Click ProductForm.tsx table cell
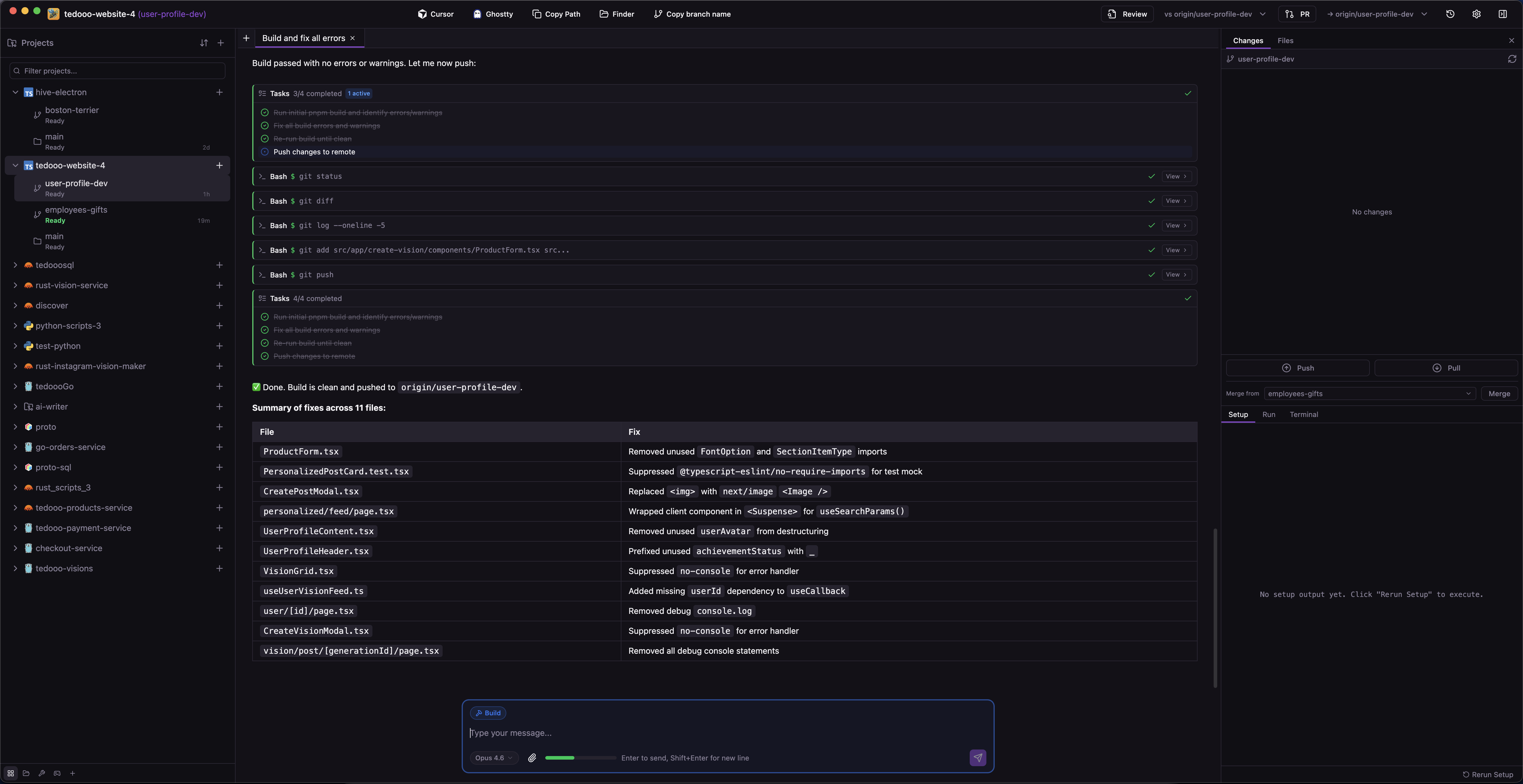 tap(436, 452)
